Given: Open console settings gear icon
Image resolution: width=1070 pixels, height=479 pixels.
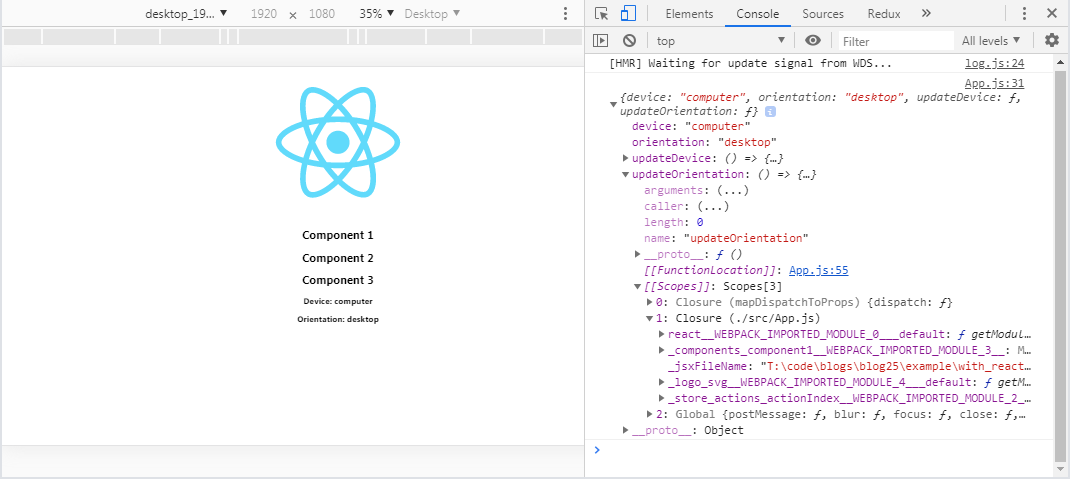Looking at the screenshot, I should [x=1052, y=41].
